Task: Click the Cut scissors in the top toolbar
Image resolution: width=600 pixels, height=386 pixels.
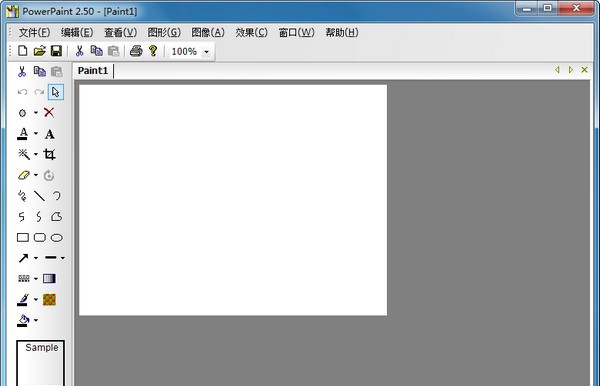Action: 80,51
